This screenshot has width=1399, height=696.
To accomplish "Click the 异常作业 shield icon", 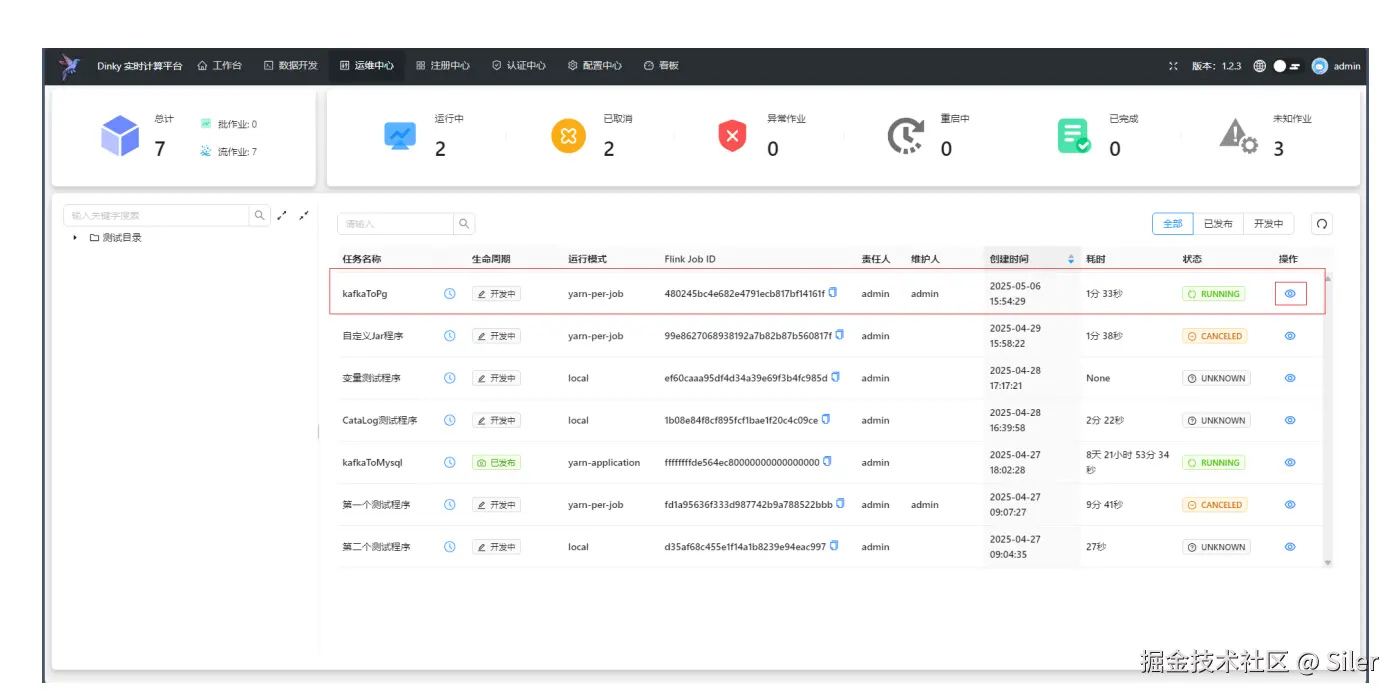I will click(x=732, y=136).
